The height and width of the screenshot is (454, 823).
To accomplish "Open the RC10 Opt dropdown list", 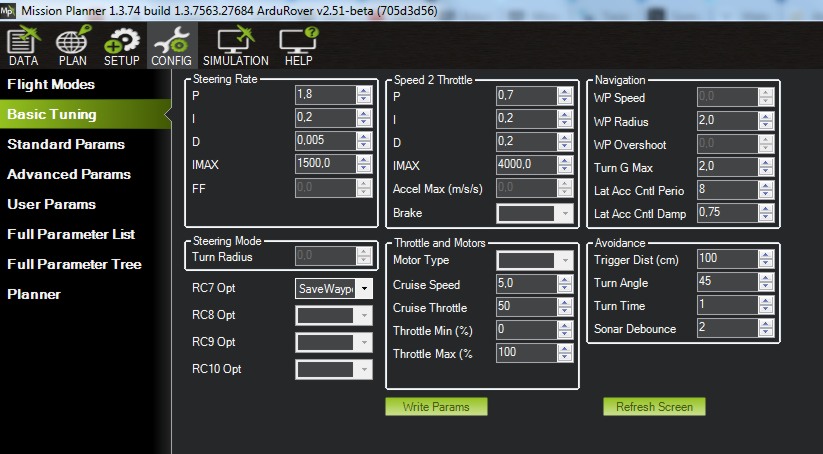I will (x=363, y=369).
